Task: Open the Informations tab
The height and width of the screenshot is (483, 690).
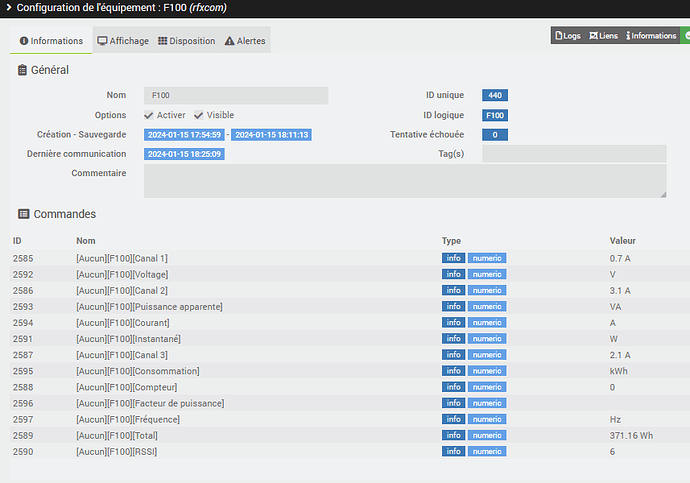Action: (51, 41)
